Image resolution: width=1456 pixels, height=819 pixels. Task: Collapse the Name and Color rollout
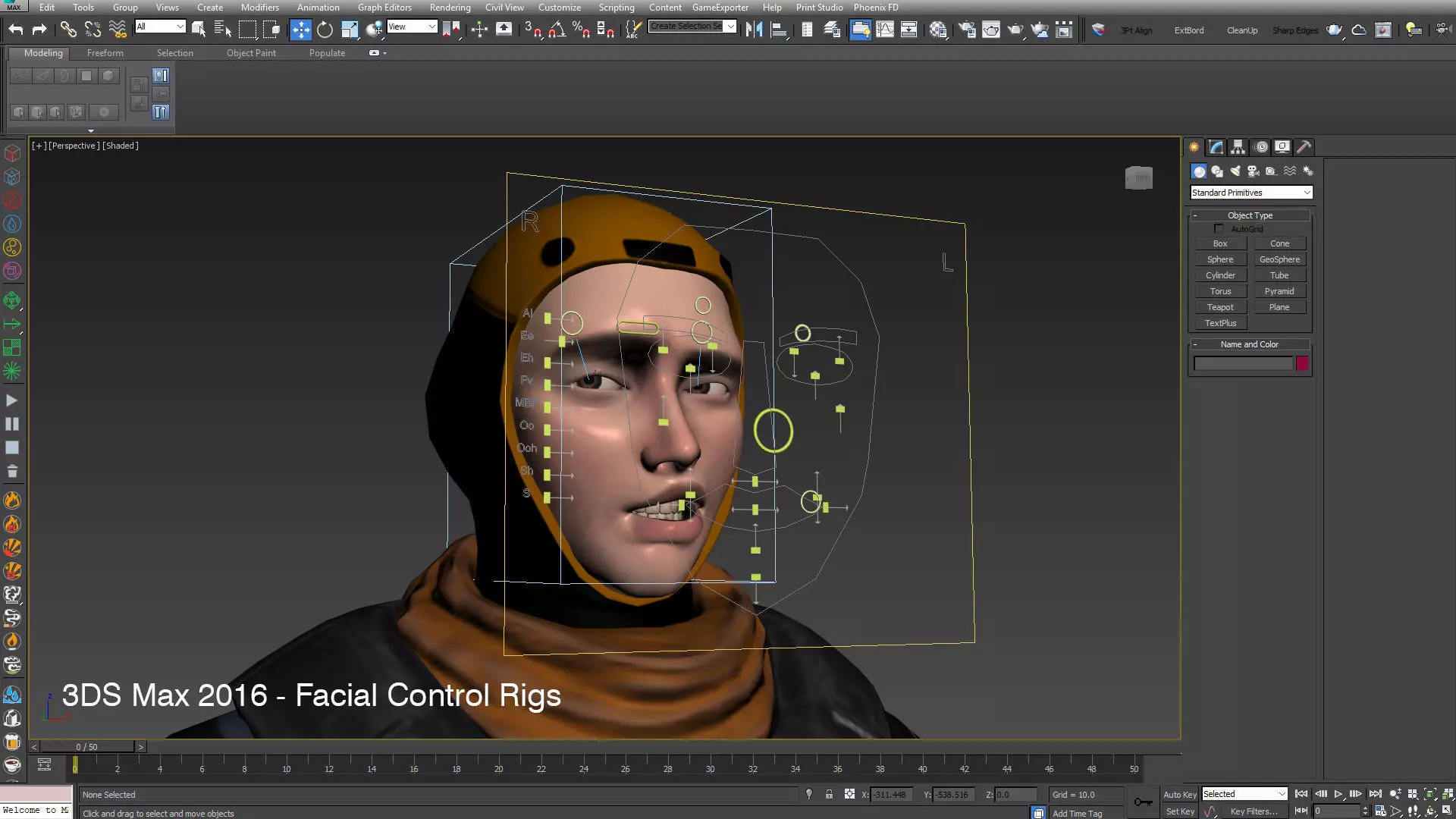[x=1250, y=344]
